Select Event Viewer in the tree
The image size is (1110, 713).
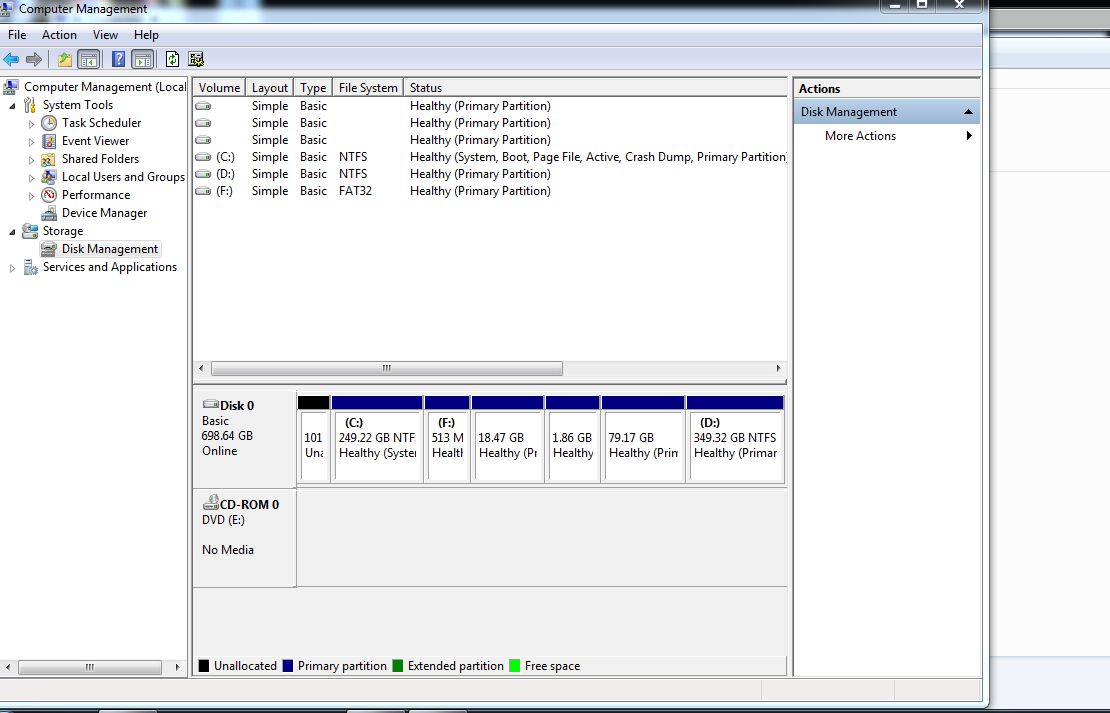coord(95,141)
